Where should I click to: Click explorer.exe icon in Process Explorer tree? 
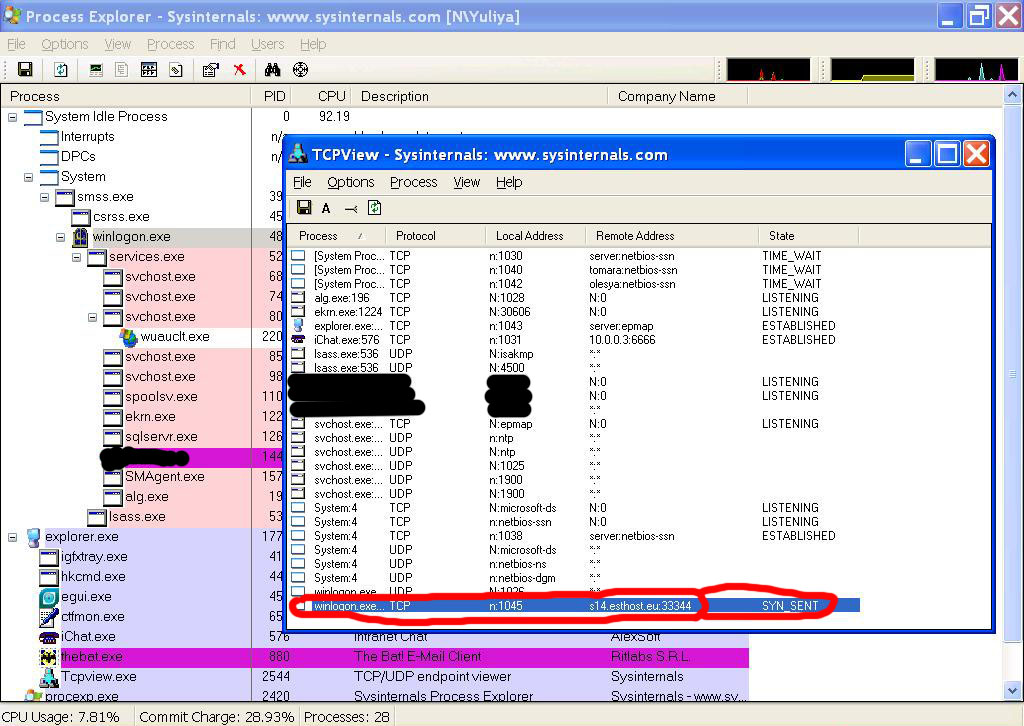[x=33, y=537]
